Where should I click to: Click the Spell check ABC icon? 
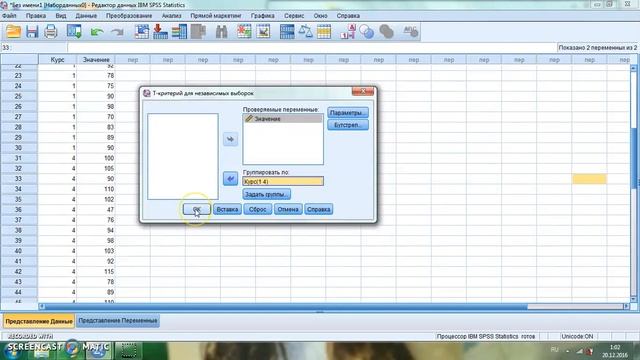click(410, 32)
